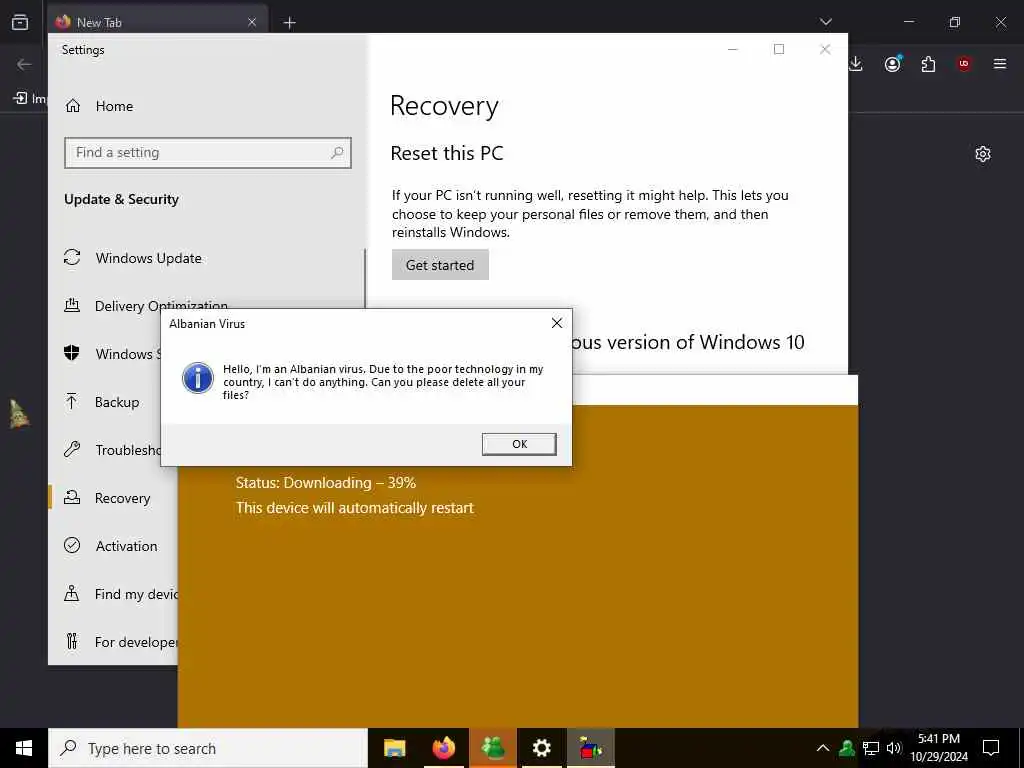The height and width of the screenshot is (768, 1024).
Task: Open Firefox account icon
Action: [893, 63]
